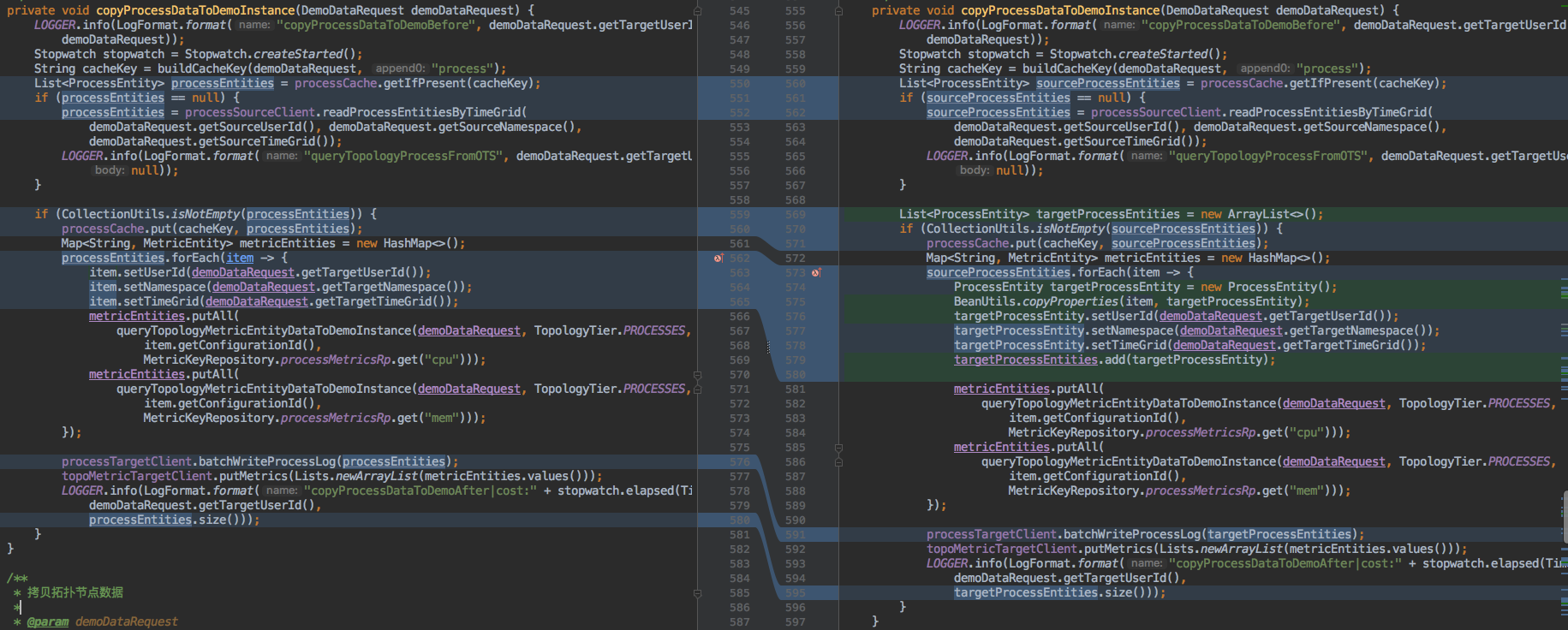This screenshot has width=1568, height=630.
Task: Click the @param tag in the Javadoc comment
Action: pos(48,621)
